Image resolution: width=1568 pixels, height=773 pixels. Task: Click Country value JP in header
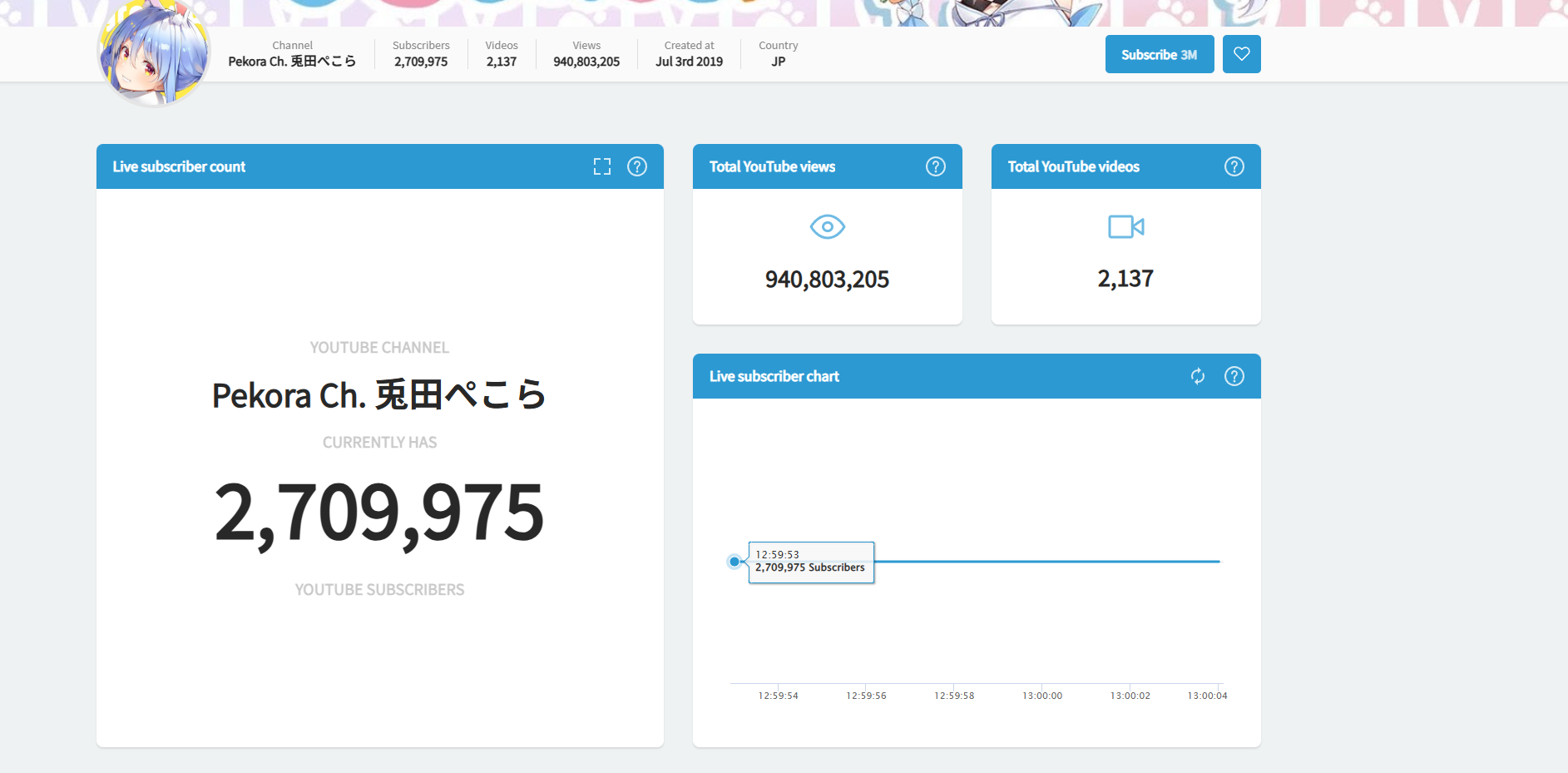(x=779, y=62)
